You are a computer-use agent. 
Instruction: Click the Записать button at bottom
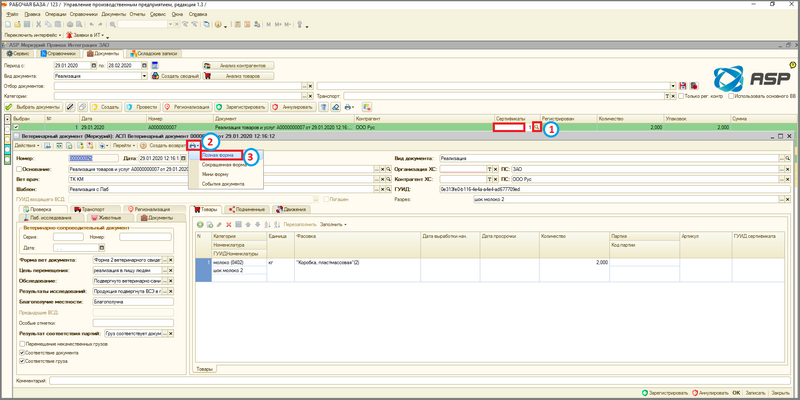click(755, 393)
